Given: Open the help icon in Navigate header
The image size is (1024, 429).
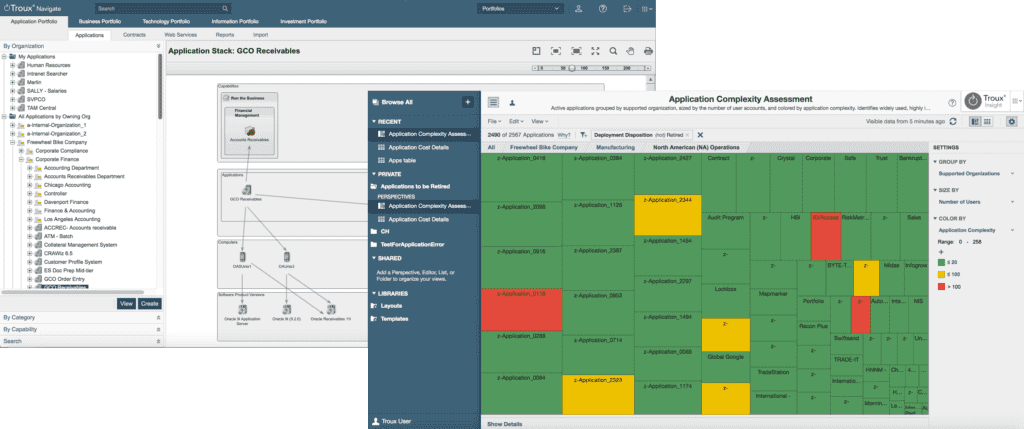Looking at the screenshot, I should pyautogui.click(x=603, y=8).
